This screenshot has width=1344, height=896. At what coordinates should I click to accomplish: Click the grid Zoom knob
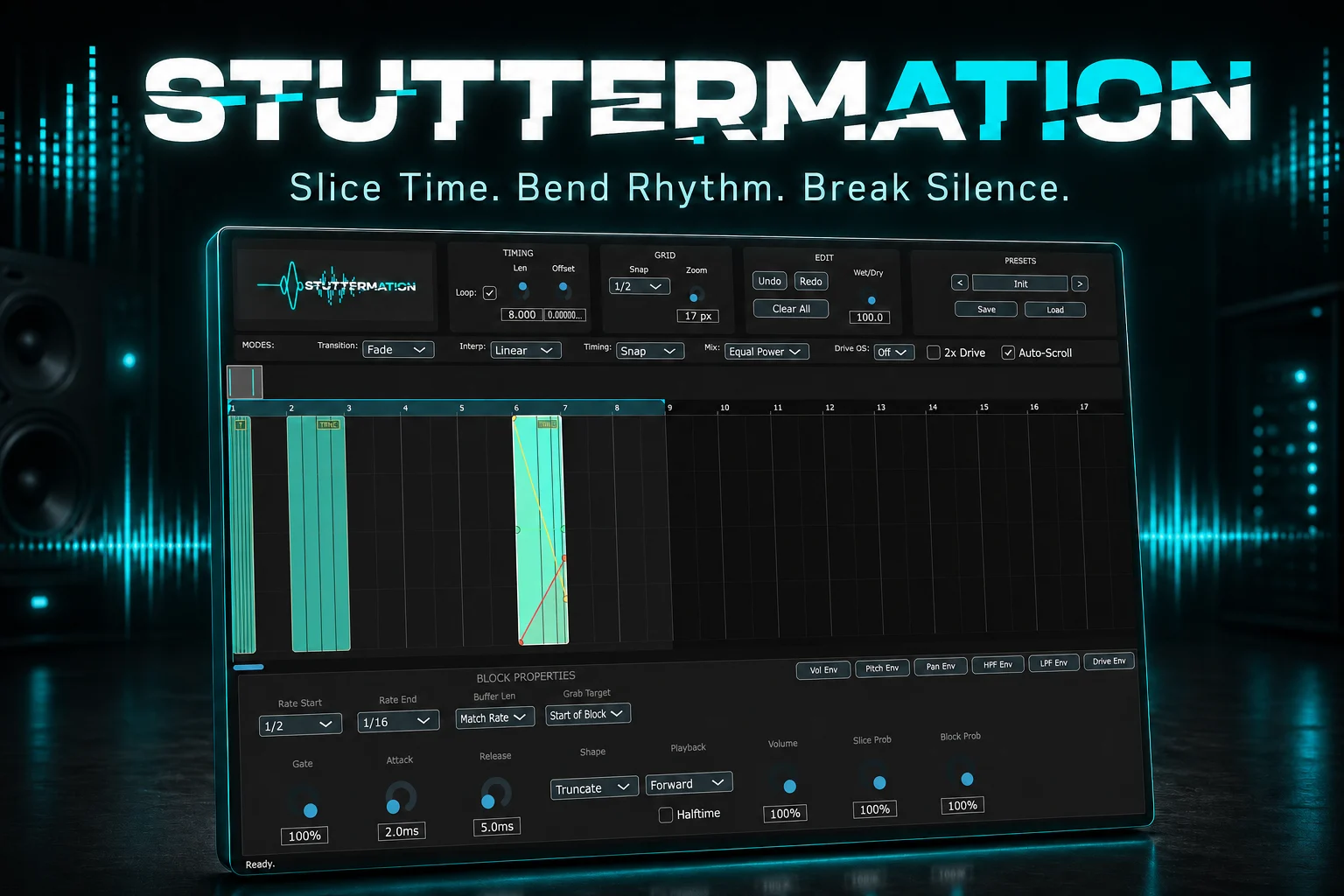coord(696,295)
